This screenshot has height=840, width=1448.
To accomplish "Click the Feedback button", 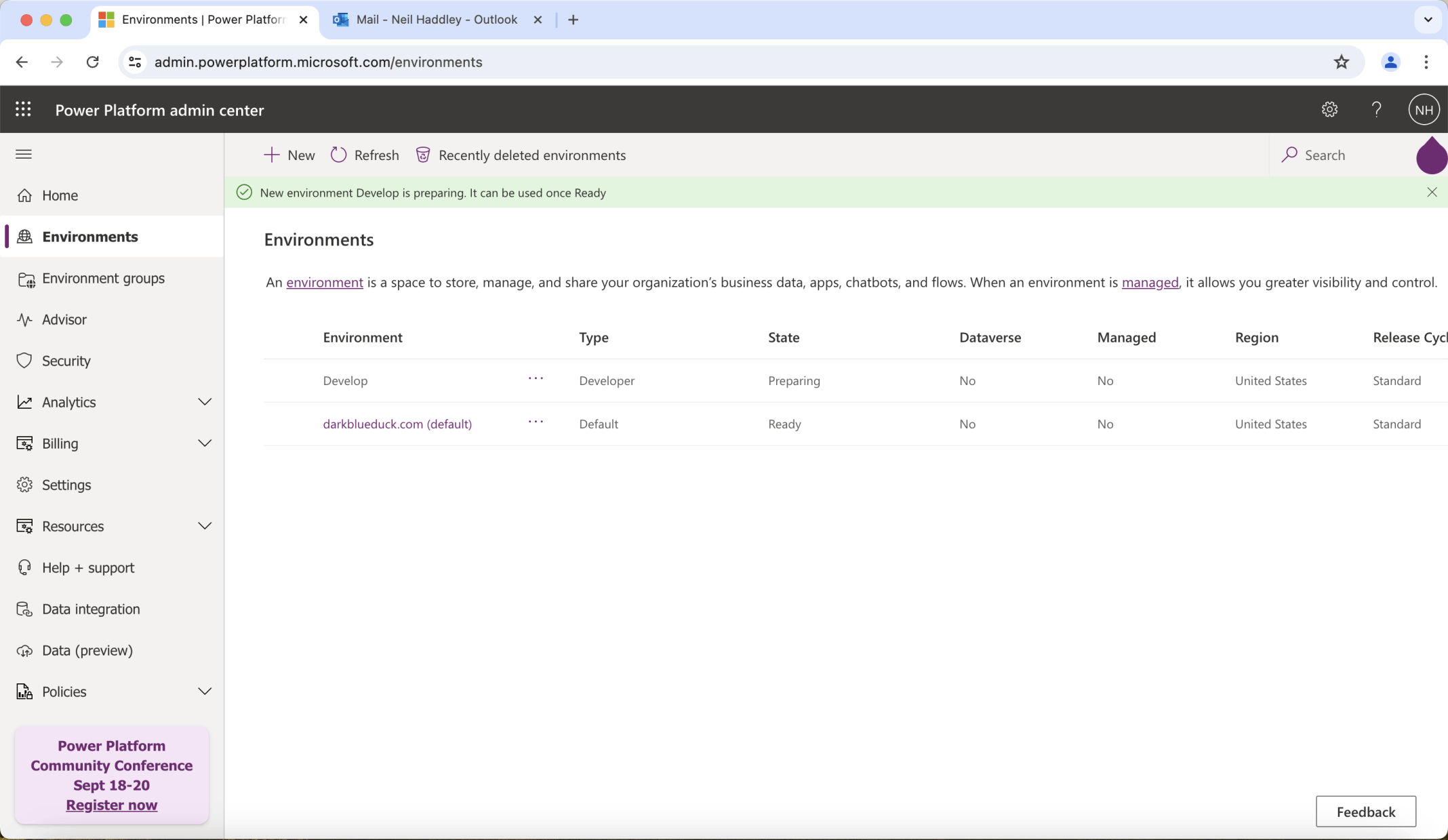I will pyautogui.click(x=1365, y=812).
